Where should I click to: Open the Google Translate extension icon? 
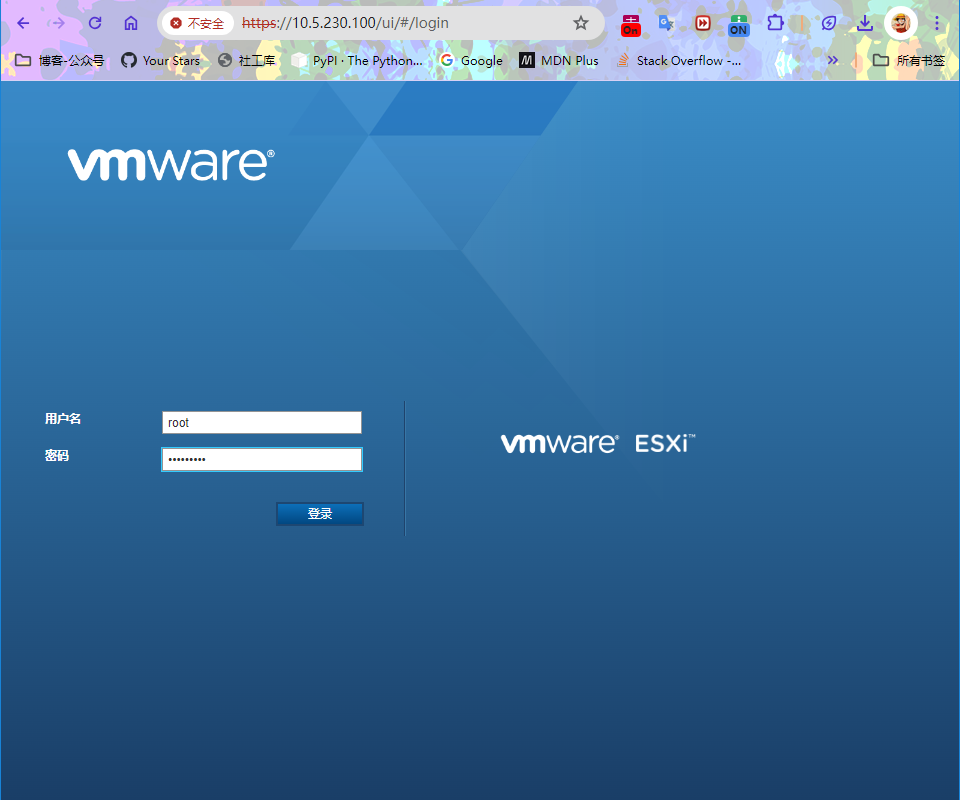[x=666, y=23]
